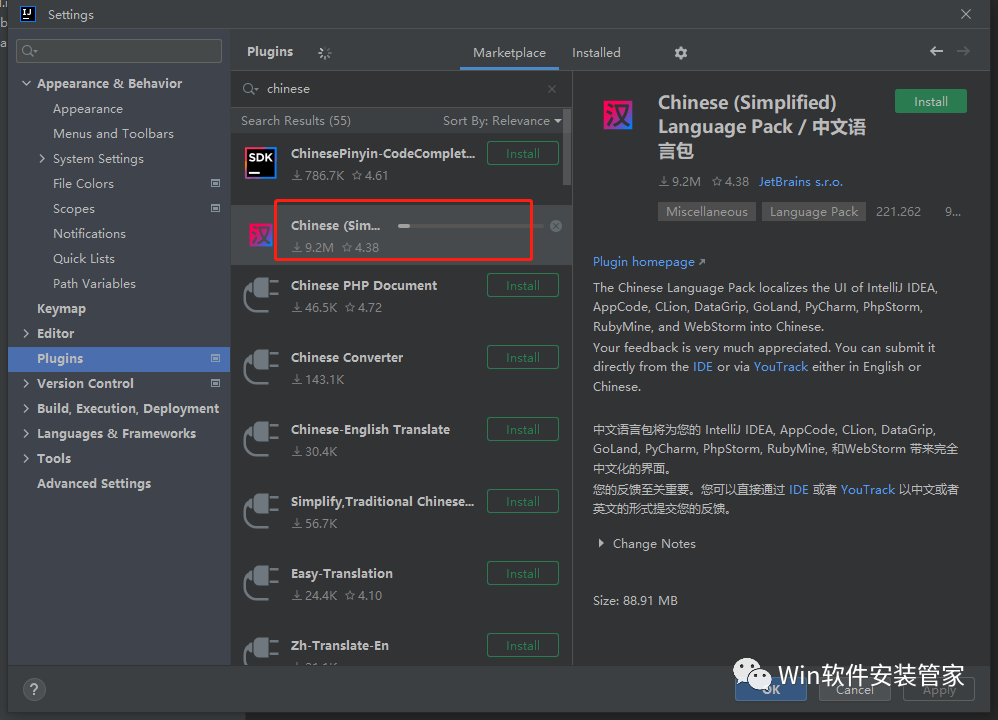Switch to the Installed tab
This screenshot has width=998, height=720.
[596, 53]
